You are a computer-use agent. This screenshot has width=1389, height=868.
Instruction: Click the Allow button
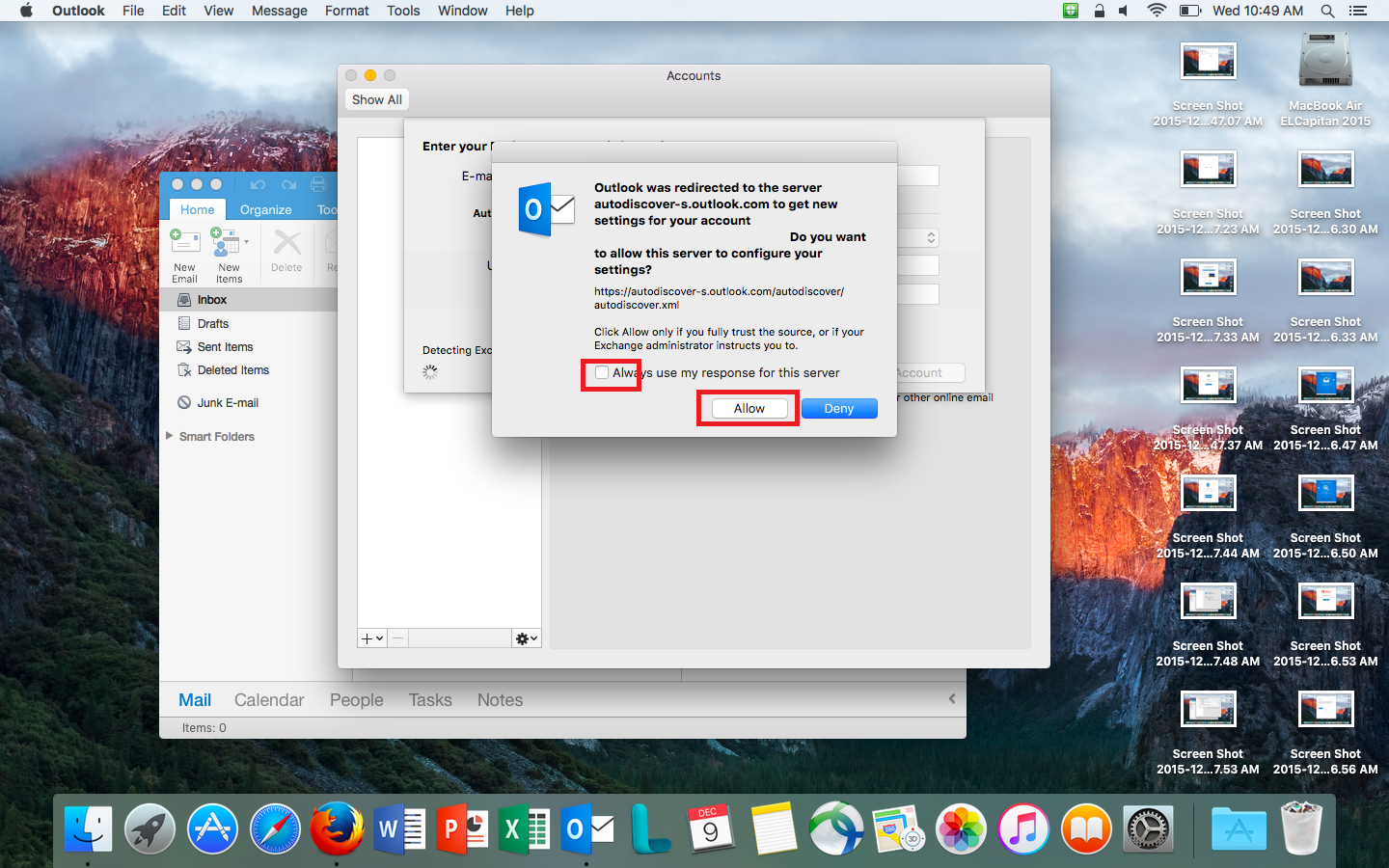749,409
